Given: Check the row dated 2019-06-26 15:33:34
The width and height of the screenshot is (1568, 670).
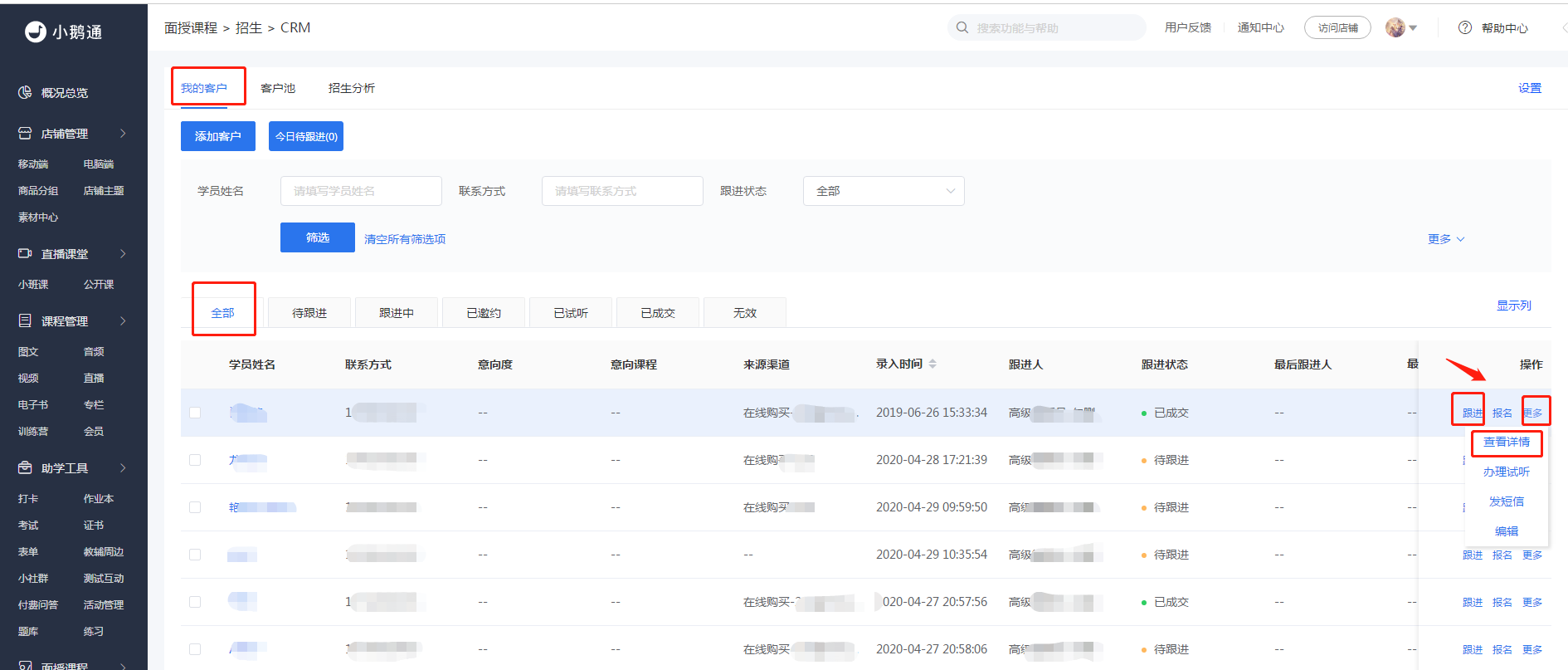Looking at the screenshot, I should (195, 413).
